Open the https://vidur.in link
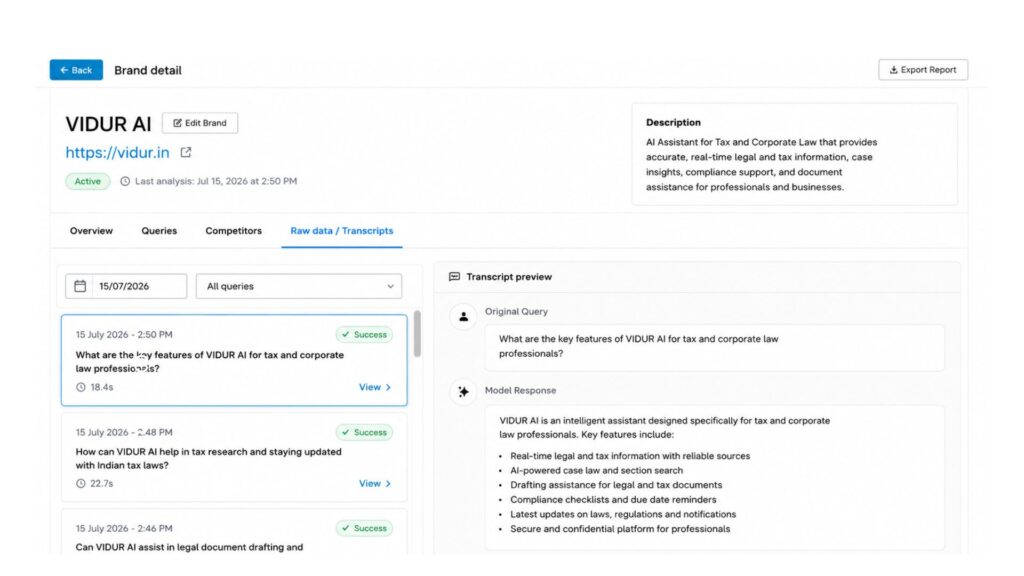Screen dimensions: 1024x576 [x=118, y=153]
